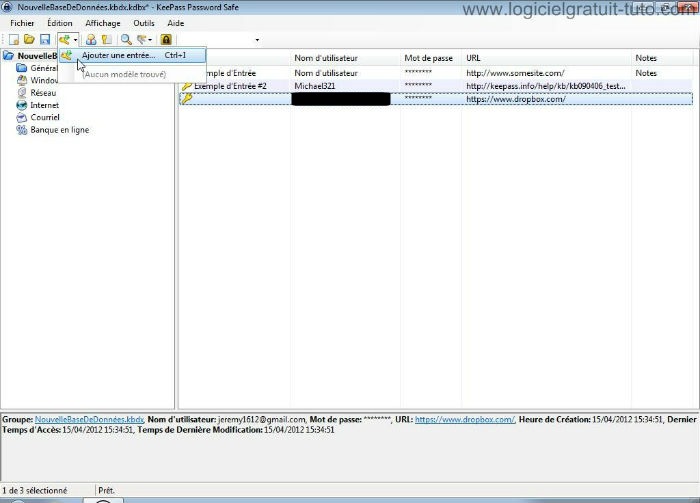Viewport: 700px width, 503px height.
Task: Click the KeePass lock icon in the title bar
Action: tap(7, 7)
